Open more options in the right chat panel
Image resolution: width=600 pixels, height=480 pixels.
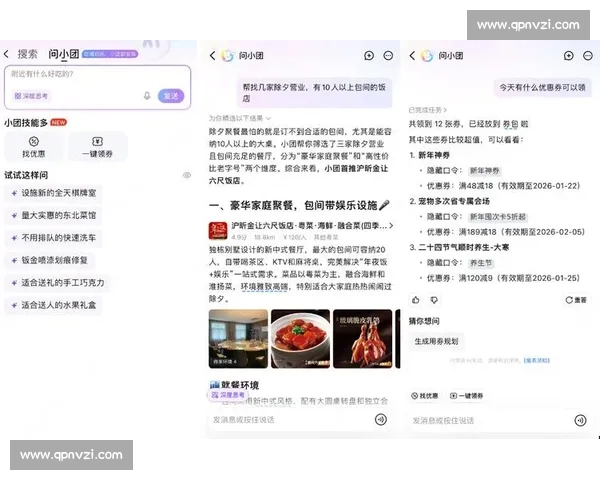[x=588, y=56]
